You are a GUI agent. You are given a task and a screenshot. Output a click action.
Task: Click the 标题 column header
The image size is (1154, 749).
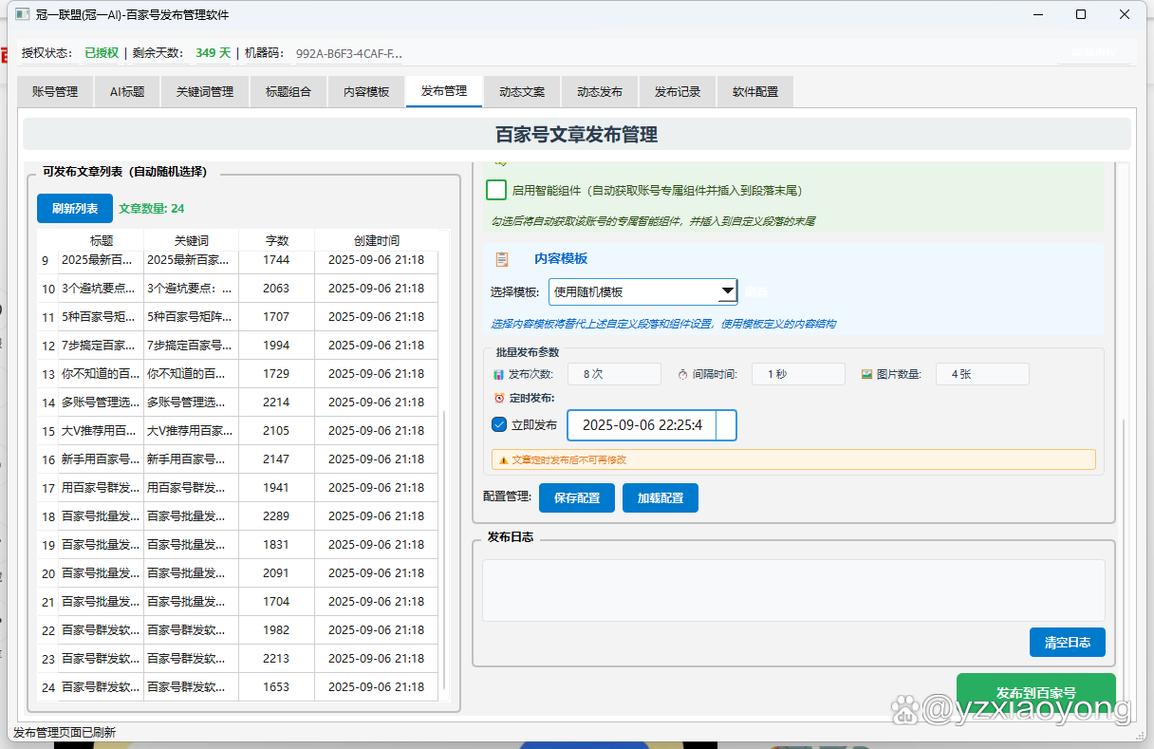click(x=101, y=241)
